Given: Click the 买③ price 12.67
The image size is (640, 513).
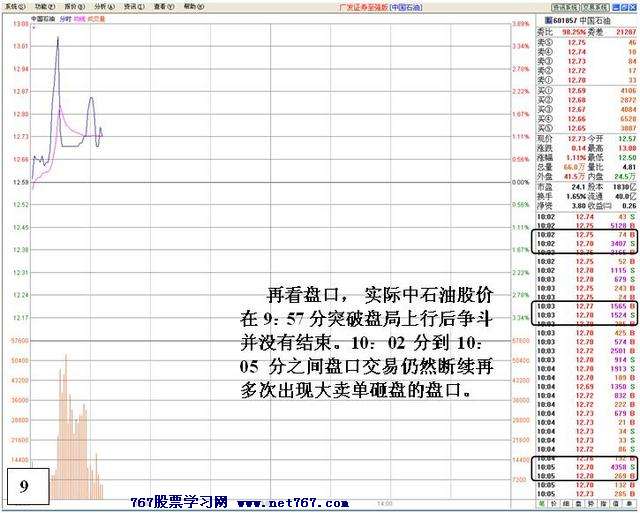Looking at the screenshot, I should tap(577, 109).
